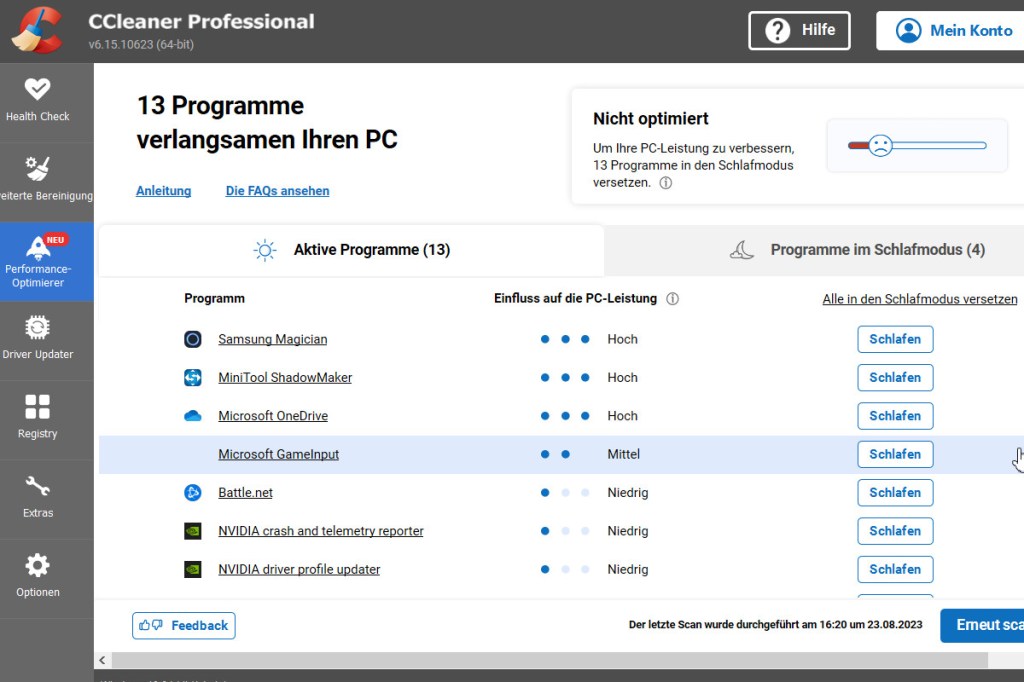This screenshot has width=1024, height=682.
Task: Open Microsoft OneDrive program link
Action: tap(273, 416)
